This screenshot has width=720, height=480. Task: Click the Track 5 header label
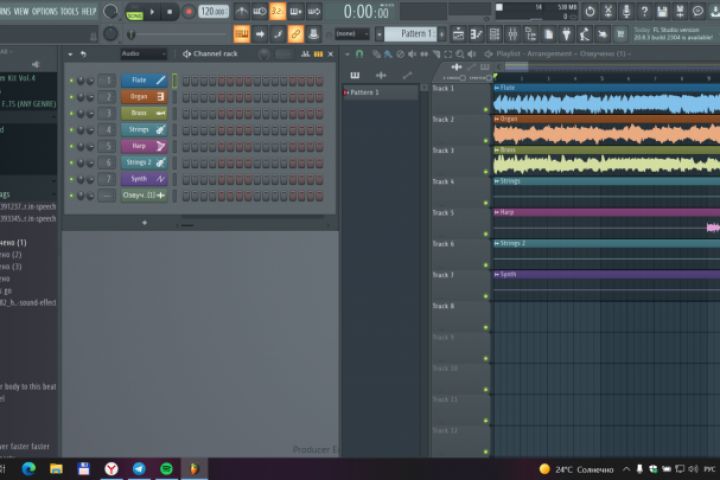coord(444,213)
